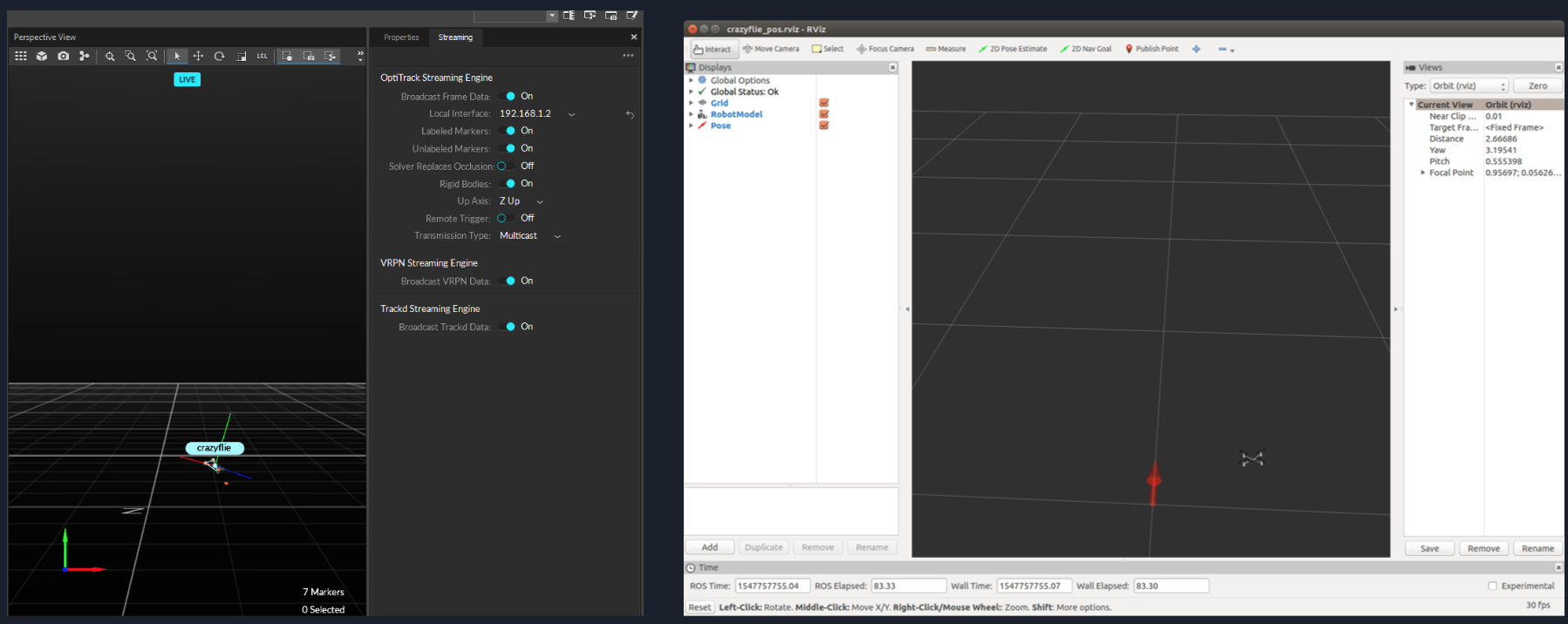
Task: Choose the 2D Pose Estimate tool
Action: pos(1012,49)
